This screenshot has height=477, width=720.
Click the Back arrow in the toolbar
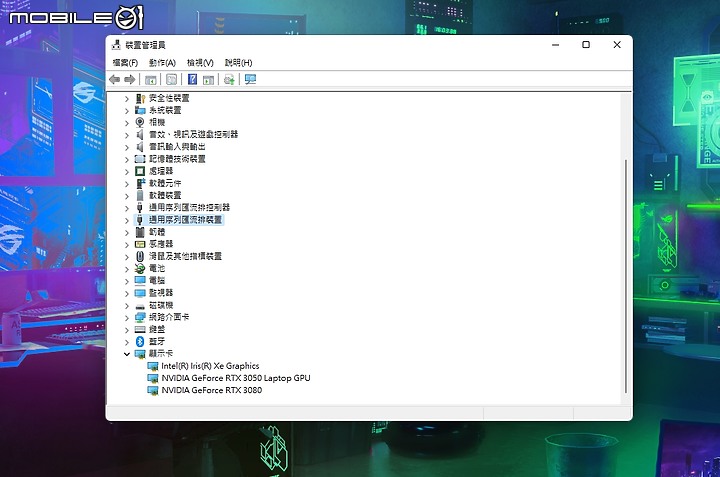click(x=115, y=80)
